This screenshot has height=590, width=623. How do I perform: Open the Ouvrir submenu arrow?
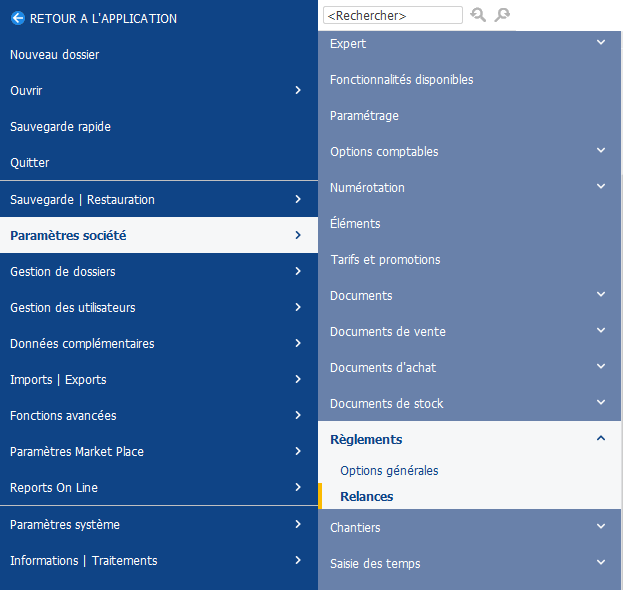coord(298,90)
